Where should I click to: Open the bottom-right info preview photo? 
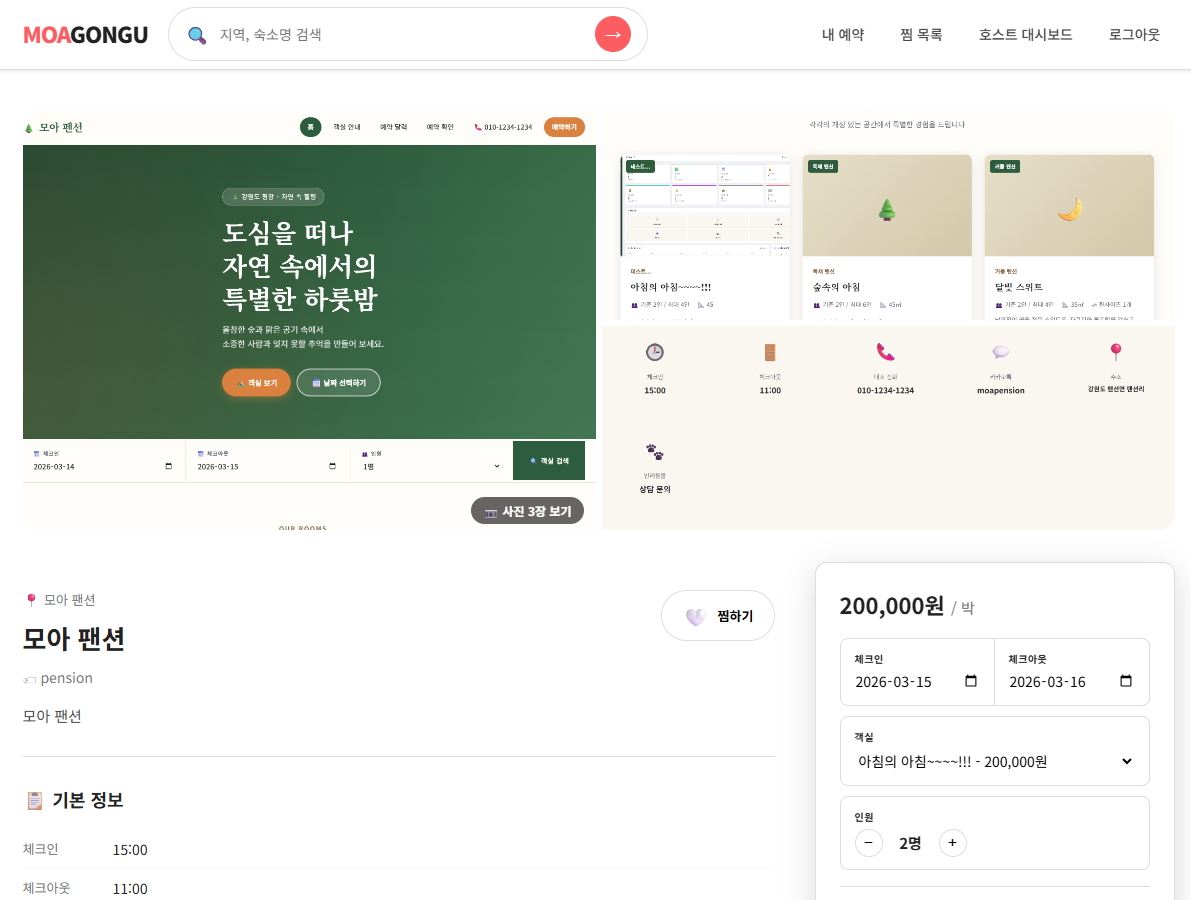(887, 427)
